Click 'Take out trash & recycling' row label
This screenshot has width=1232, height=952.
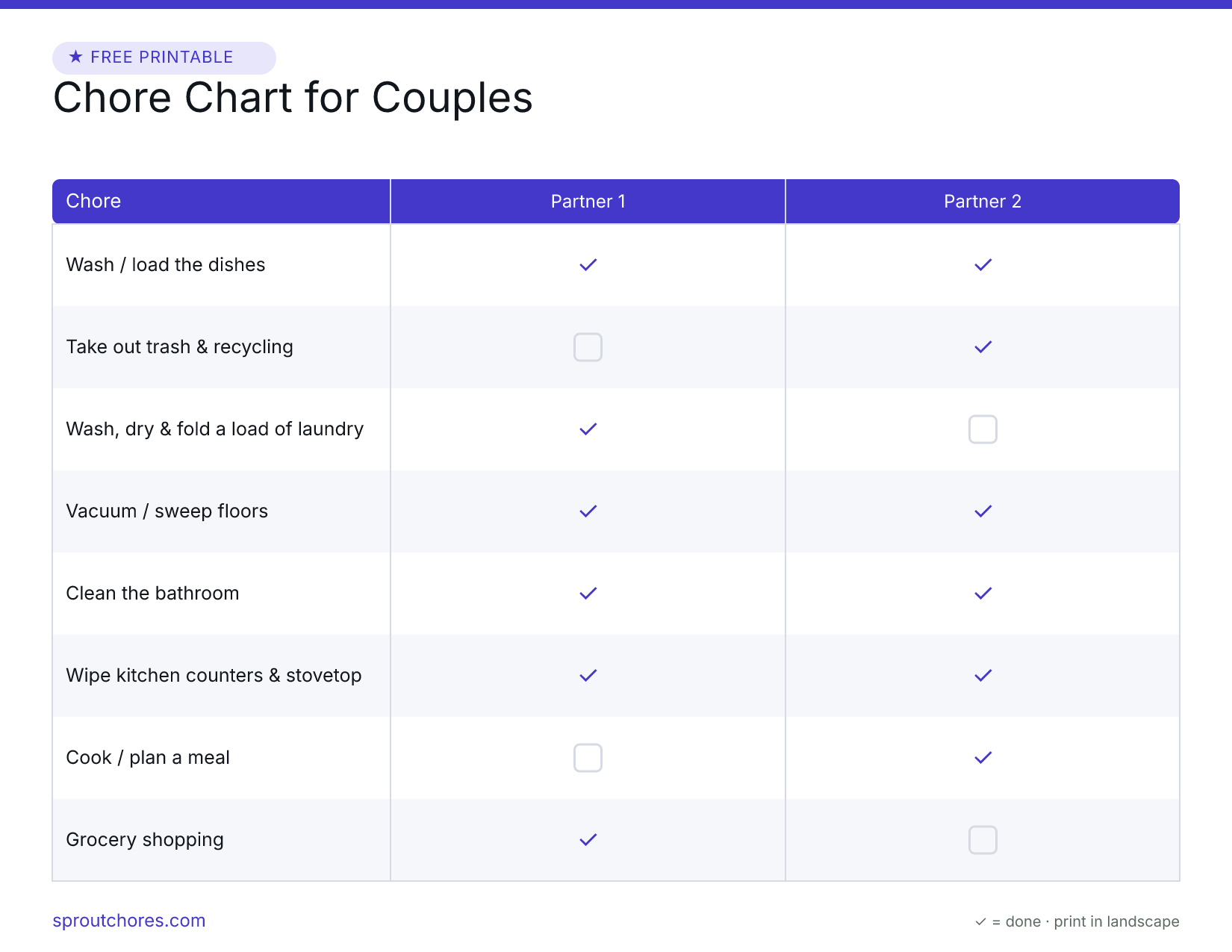tap(179, 347)
